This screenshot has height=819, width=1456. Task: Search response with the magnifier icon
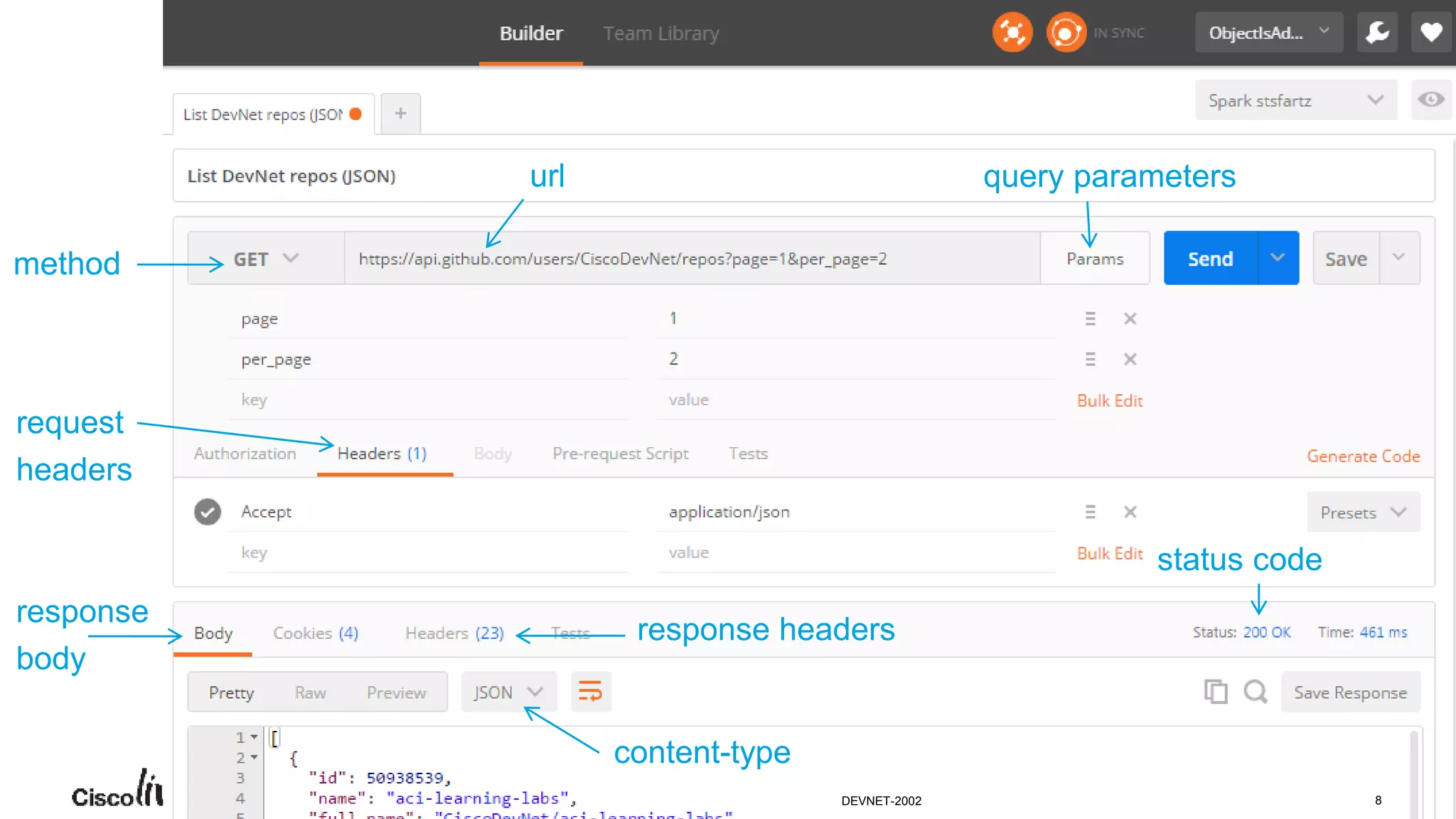(x=1256, y=692)
